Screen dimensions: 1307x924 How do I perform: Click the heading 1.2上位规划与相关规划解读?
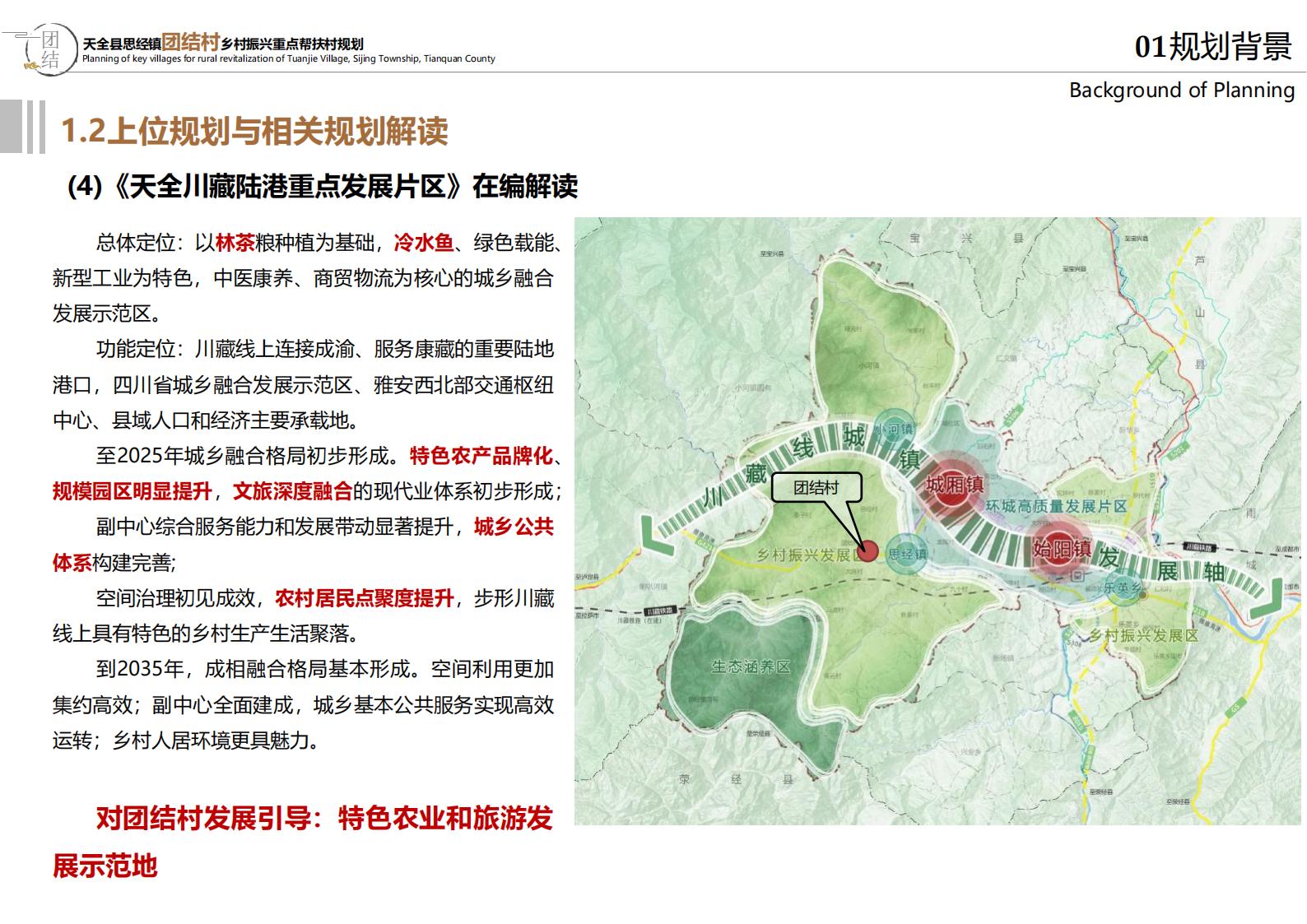pos(255,131)
